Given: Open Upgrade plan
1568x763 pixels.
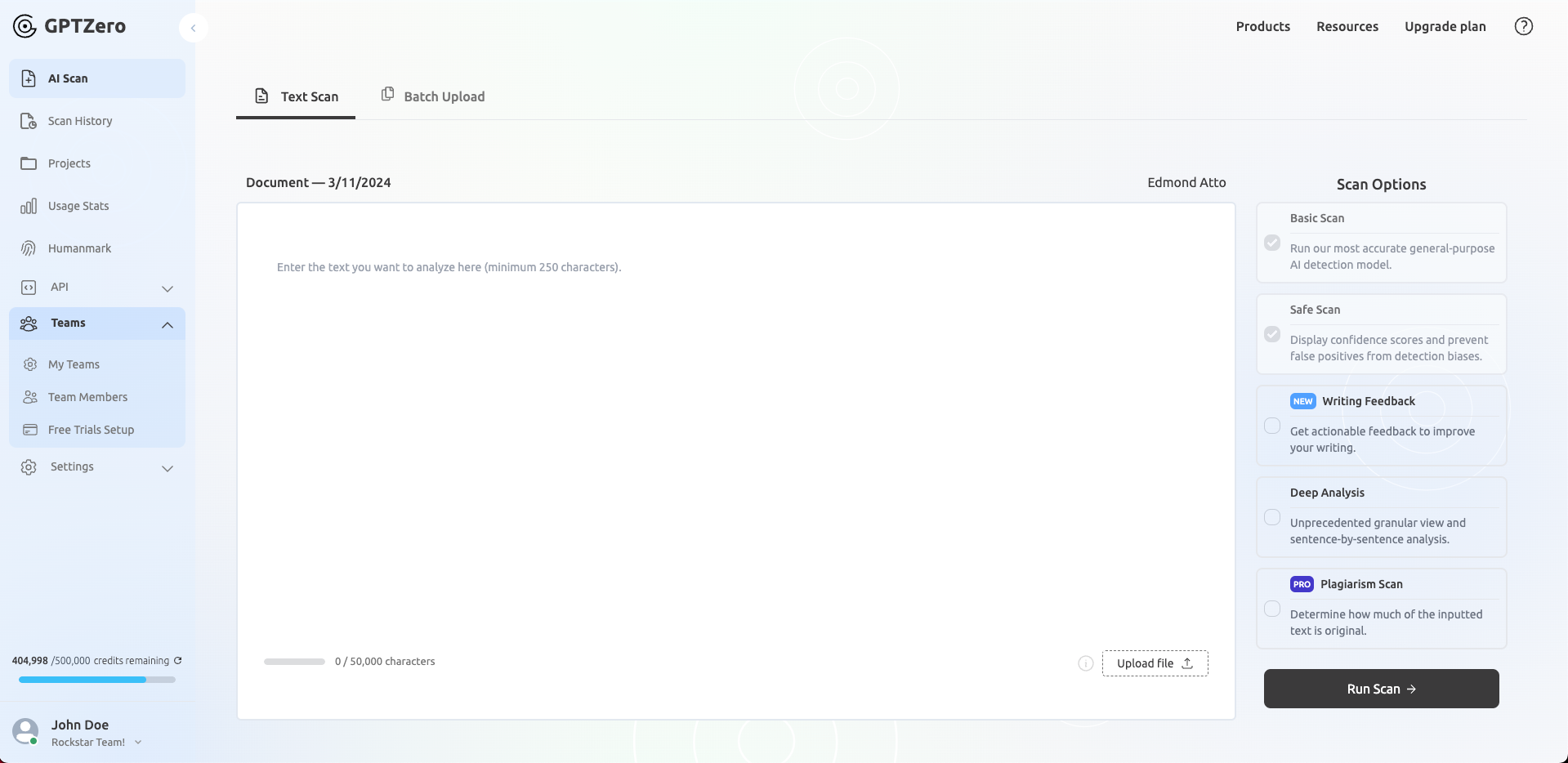Looking at the screenshot, I should pyautogui.click(x=1445, y=25).
